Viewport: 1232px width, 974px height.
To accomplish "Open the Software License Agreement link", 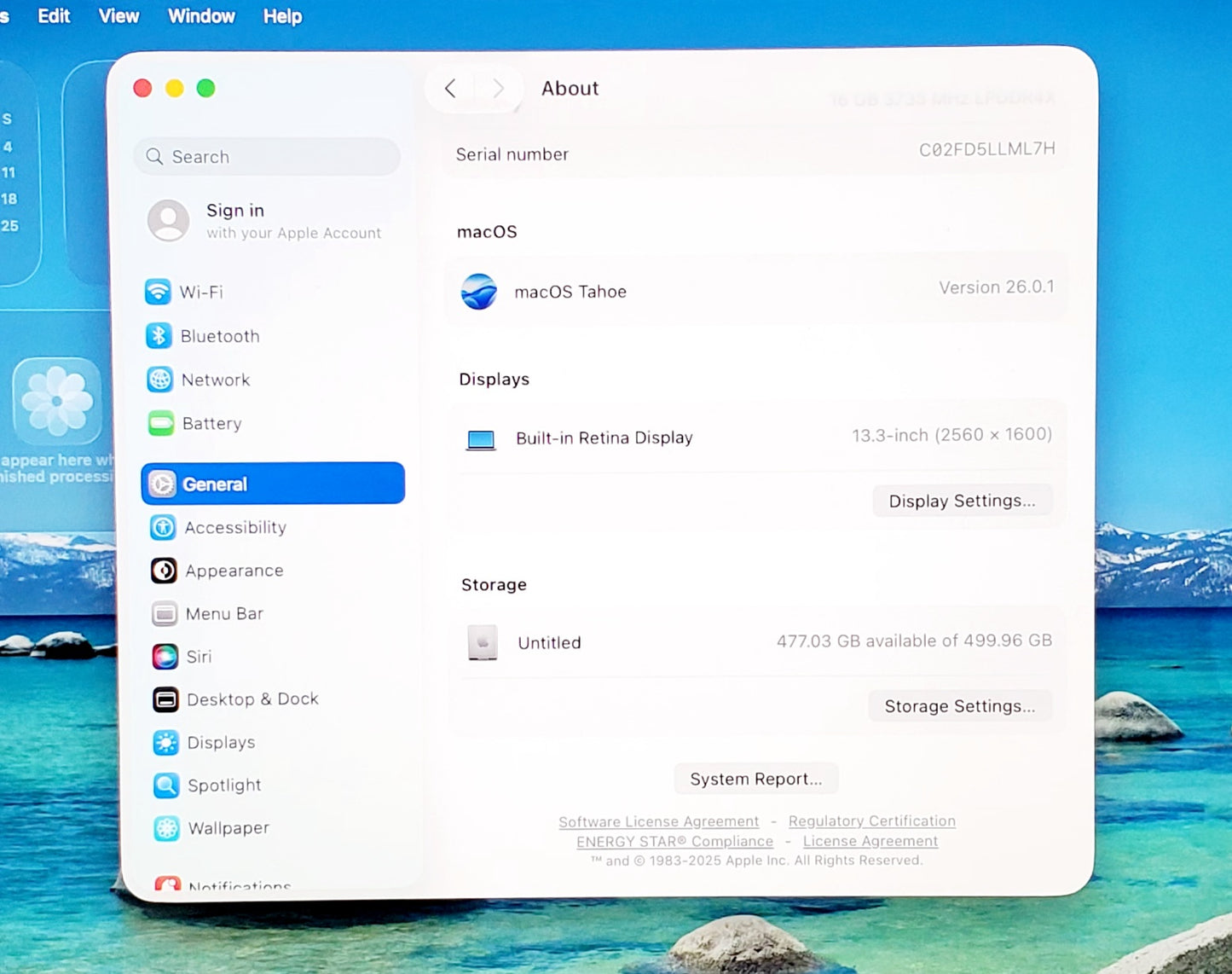I will (x=658, y=821).
